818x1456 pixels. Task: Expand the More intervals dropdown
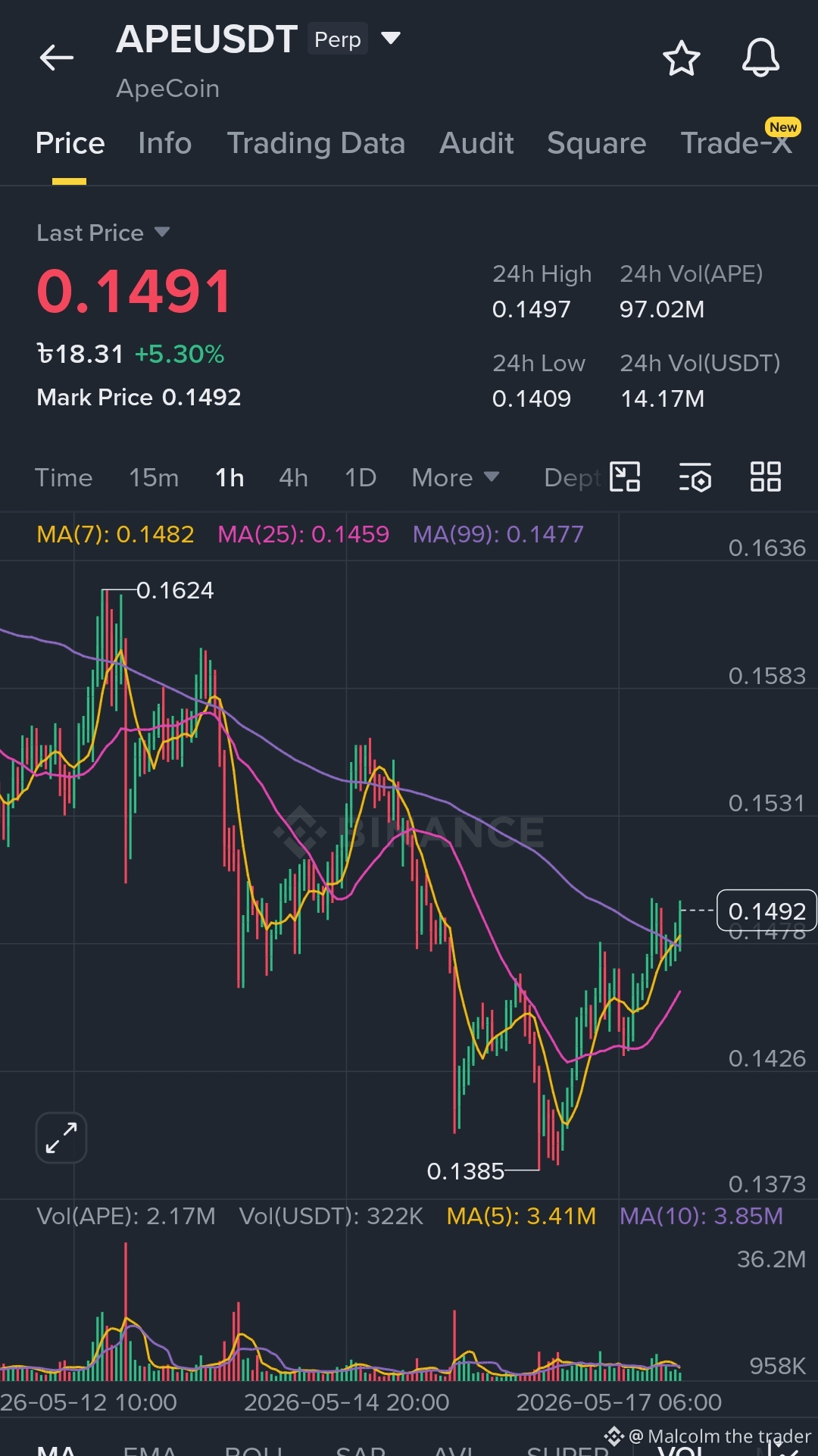point(455,478)
